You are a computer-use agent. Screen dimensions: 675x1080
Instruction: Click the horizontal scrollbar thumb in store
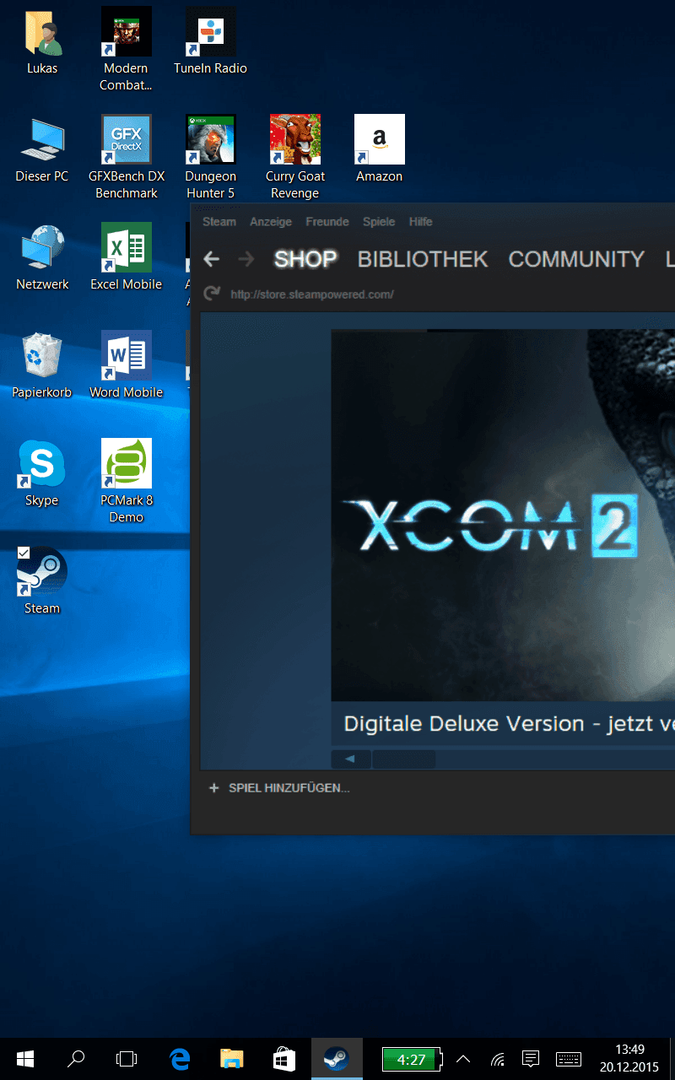click(404, 759)
